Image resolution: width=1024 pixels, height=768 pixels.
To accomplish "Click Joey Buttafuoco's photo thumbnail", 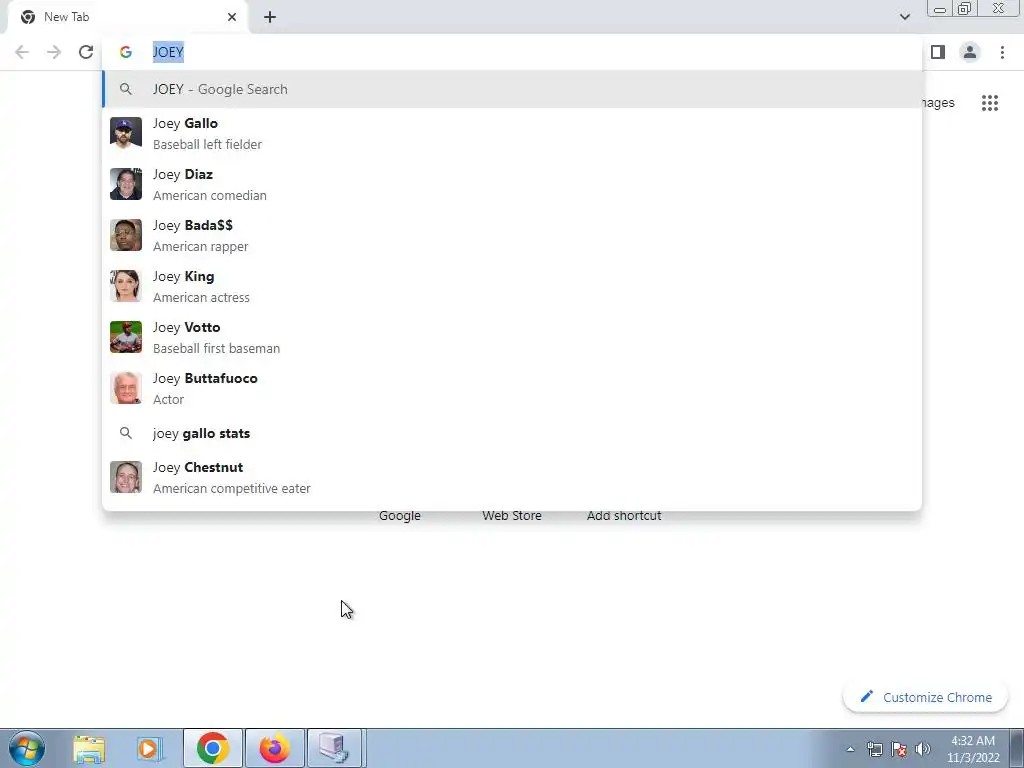I will pos(126,388).
